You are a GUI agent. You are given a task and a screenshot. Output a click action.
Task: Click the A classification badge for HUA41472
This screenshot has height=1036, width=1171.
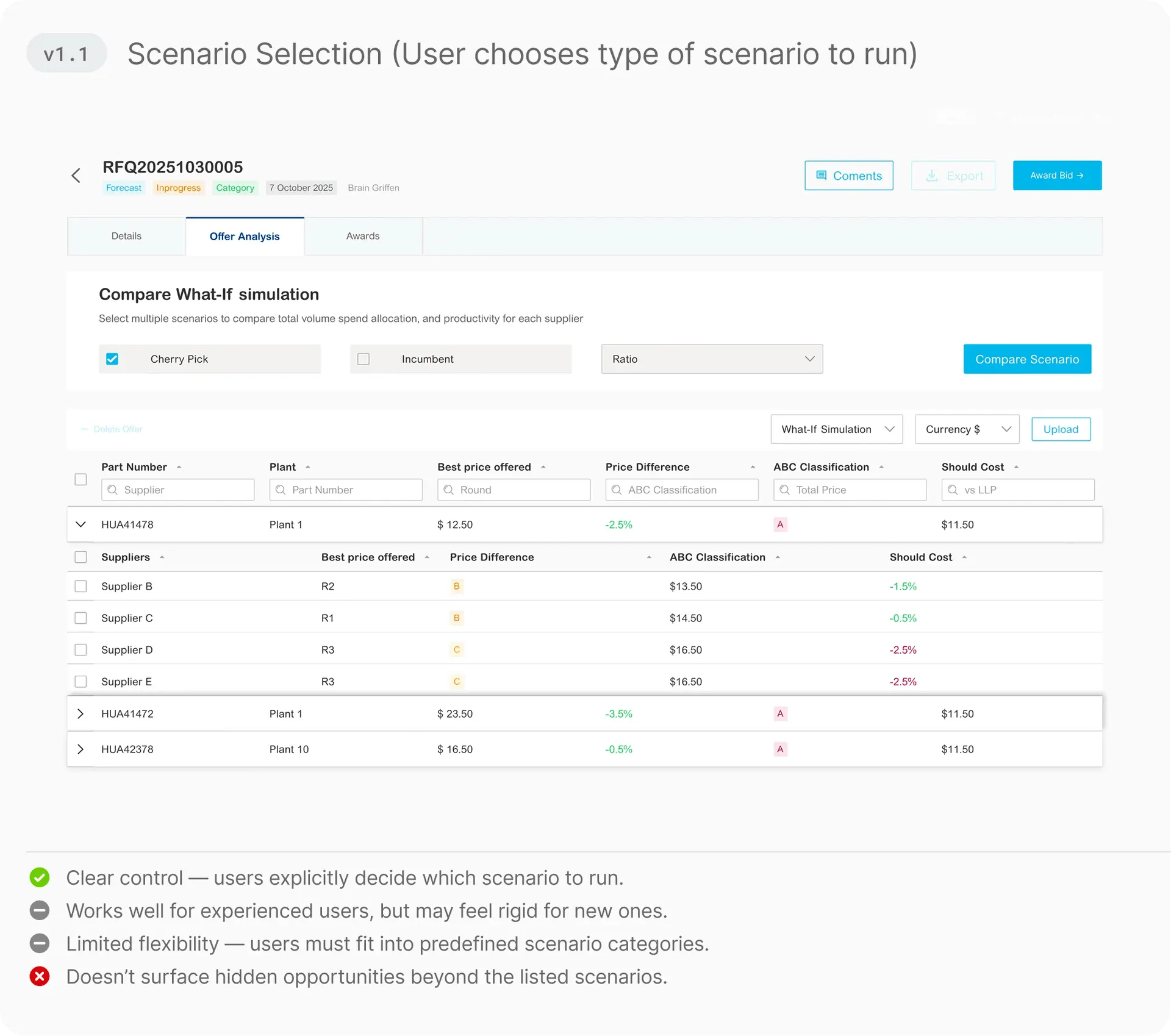tap(780, 713)
